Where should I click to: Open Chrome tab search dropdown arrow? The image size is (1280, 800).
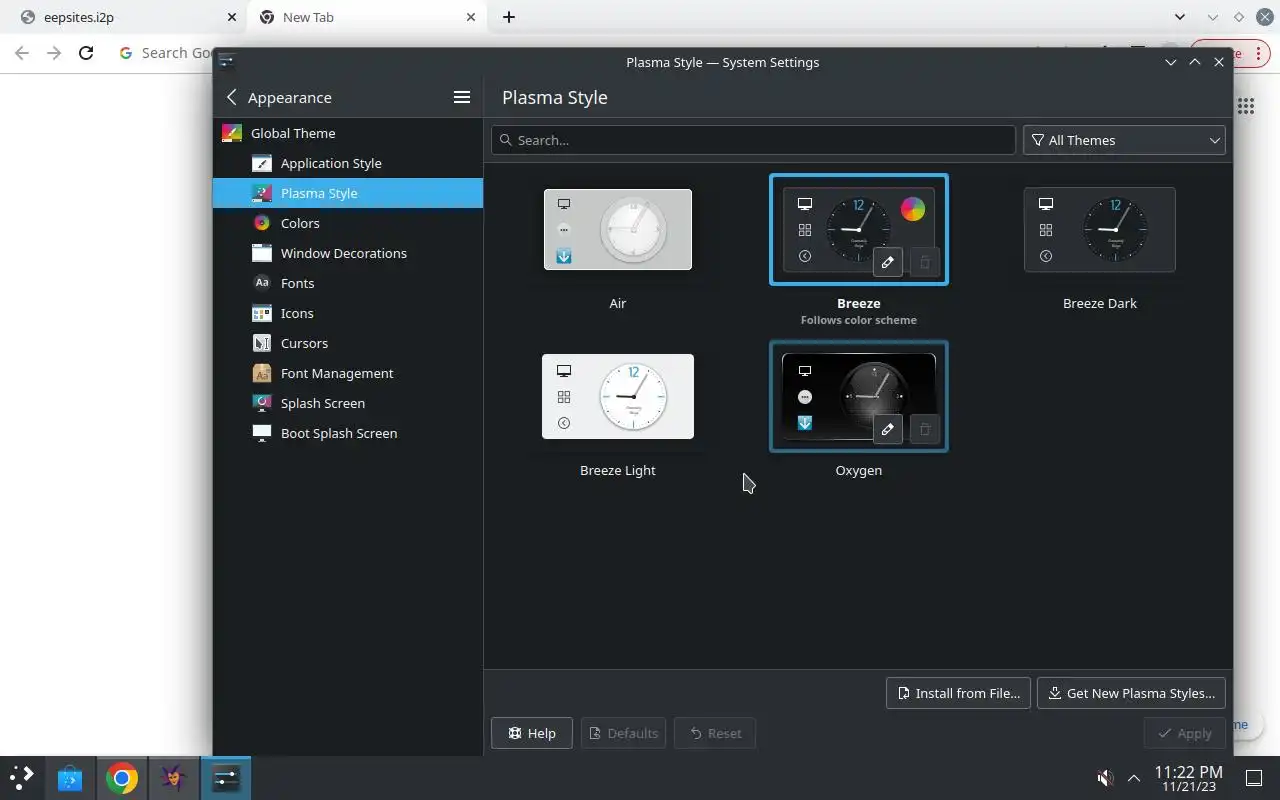pos(1180,17)
